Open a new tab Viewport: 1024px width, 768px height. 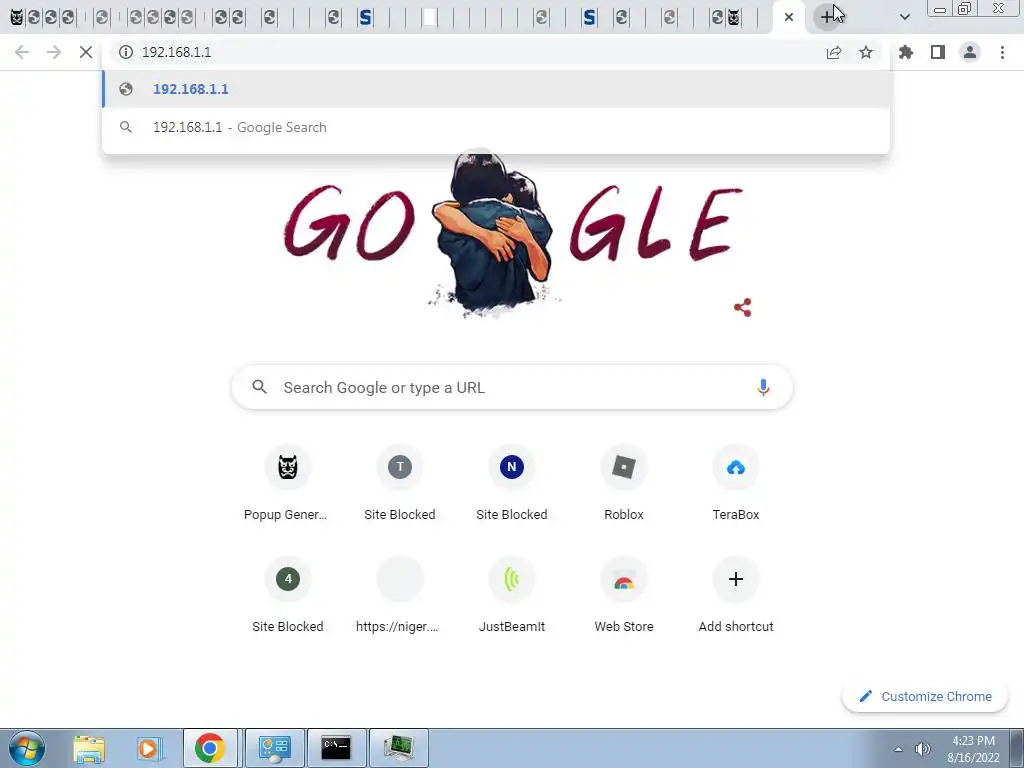click(x=827, y=17)
